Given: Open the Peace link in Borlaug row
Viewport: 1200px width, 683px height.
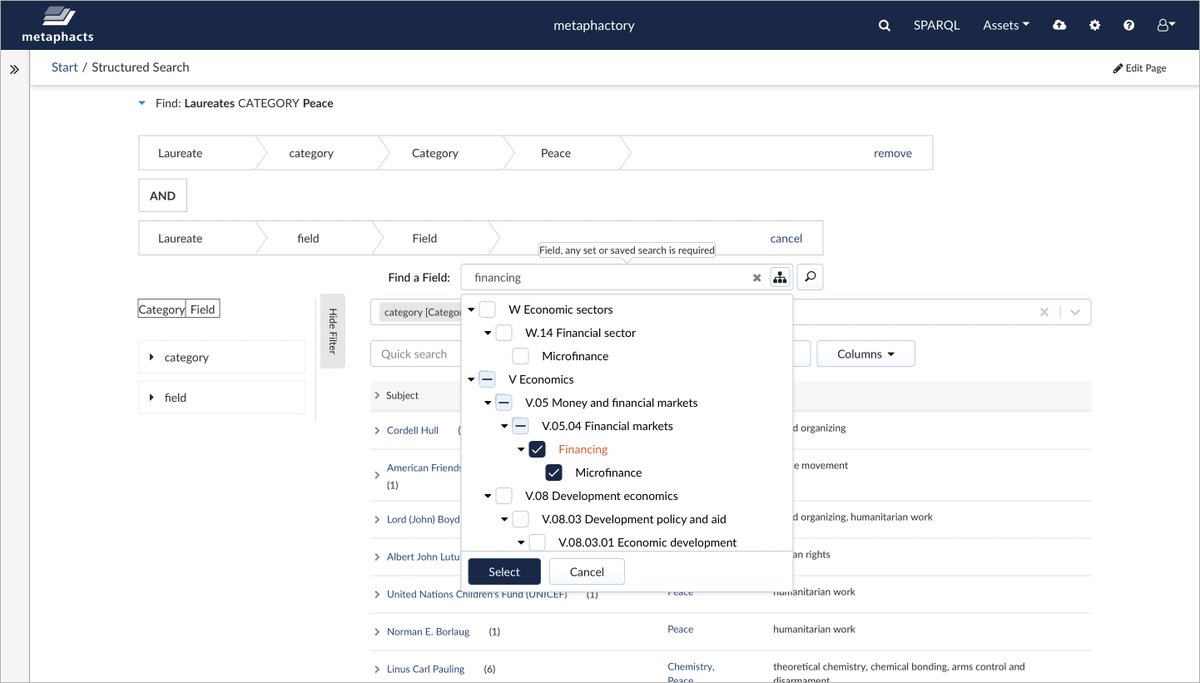Looking at the screenshot, I should (681, 629).
